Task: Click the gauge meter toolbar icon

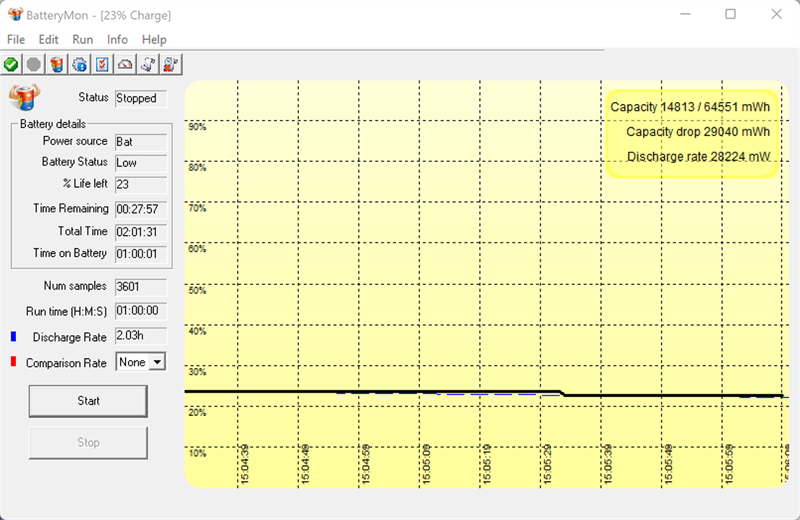Action: 125,64
